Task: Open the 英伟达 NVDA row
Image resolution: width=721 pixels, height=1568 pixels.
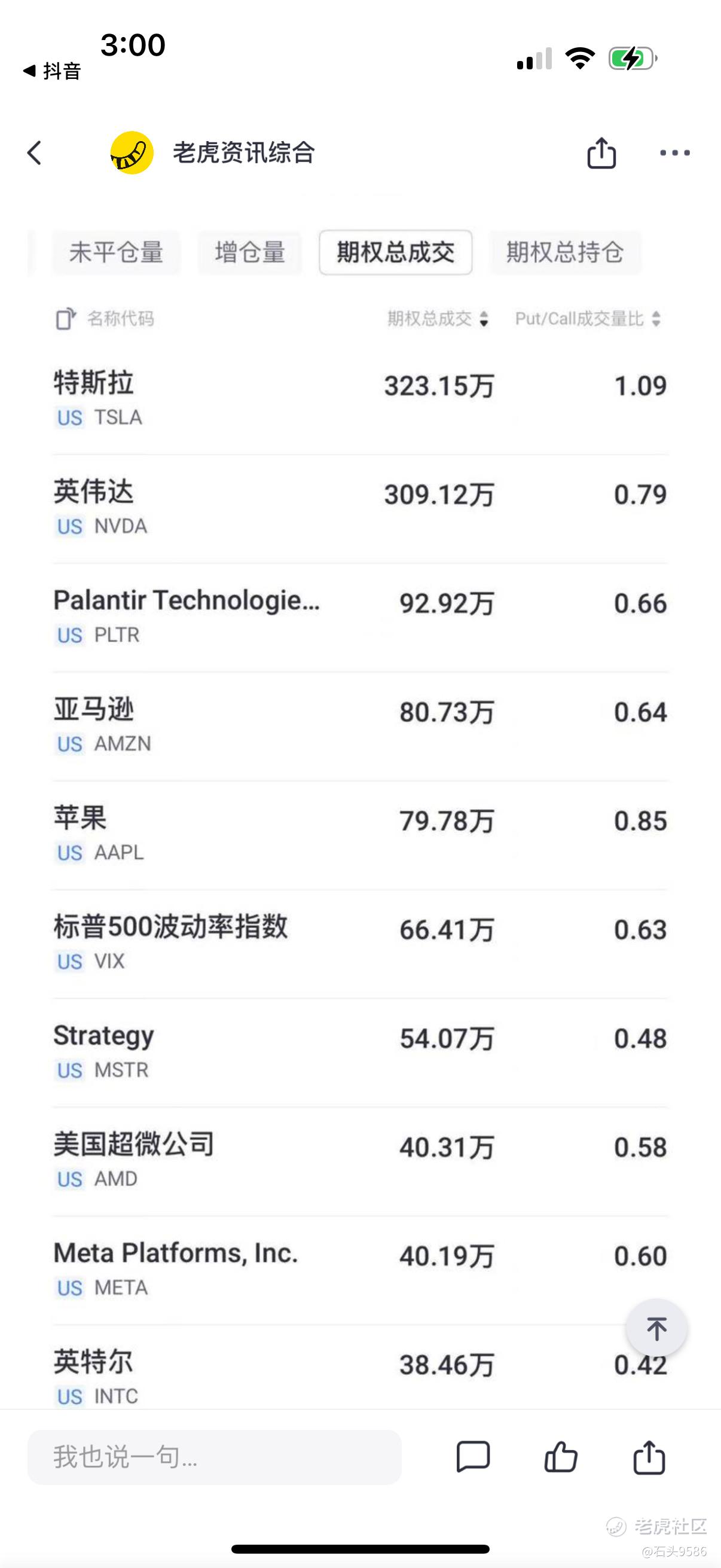Action: coord(360,508)
